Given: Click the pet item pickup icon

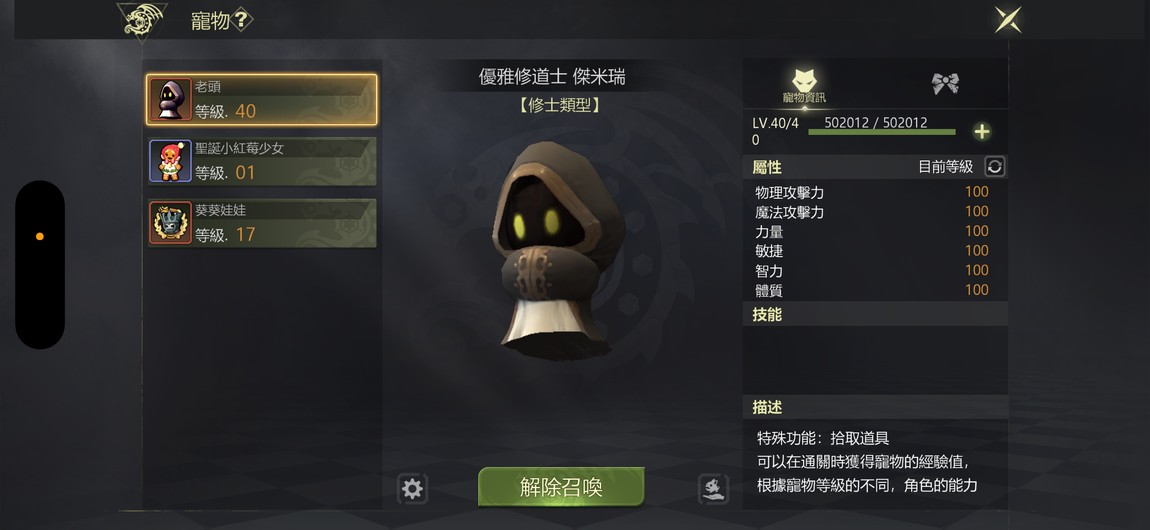Looking at the screenshot, I should [713, 489].
